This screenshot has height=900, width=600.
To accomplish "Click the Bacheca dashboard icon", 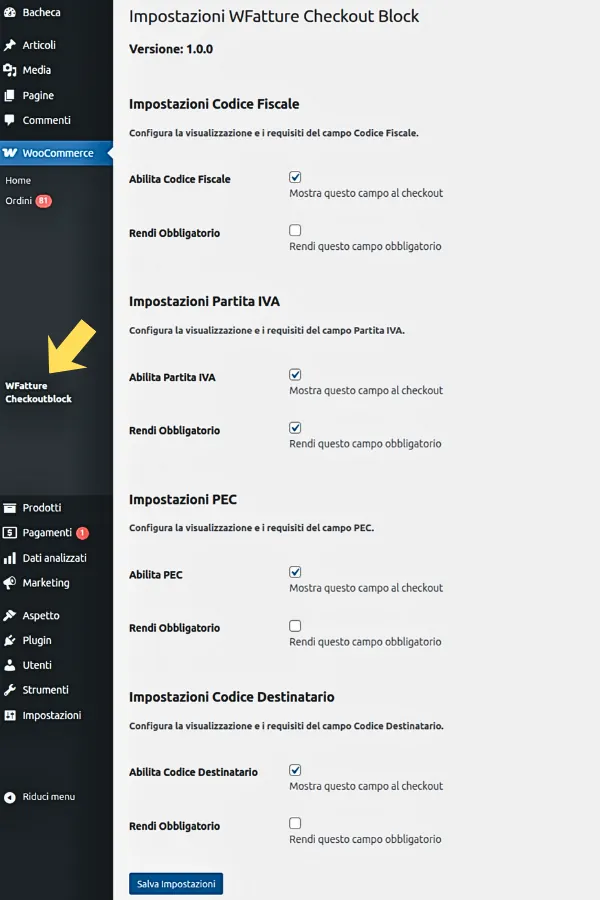I will [9, 12].
